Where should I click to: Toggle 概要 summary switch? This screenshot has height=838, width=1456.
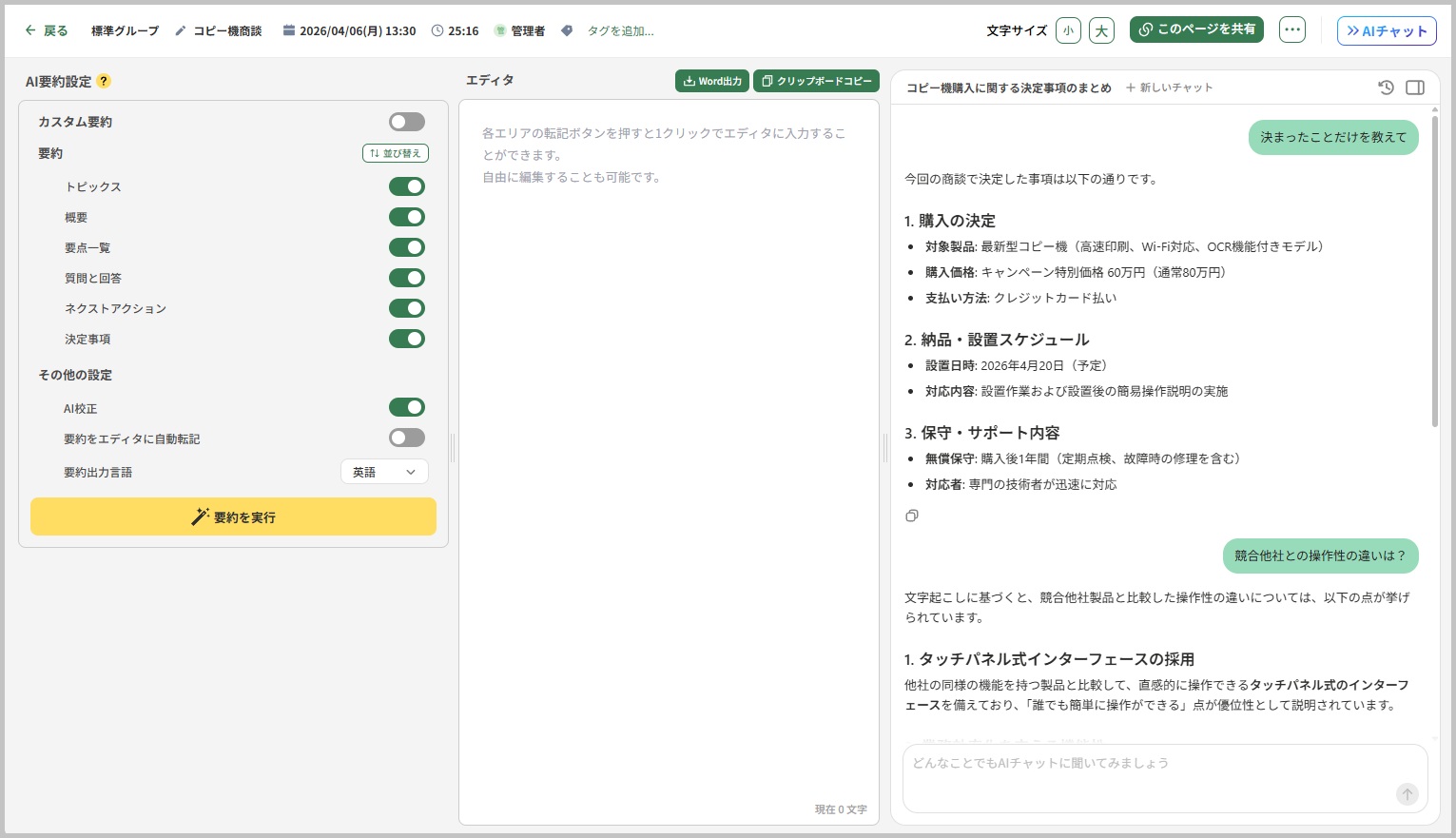(407, 217)
